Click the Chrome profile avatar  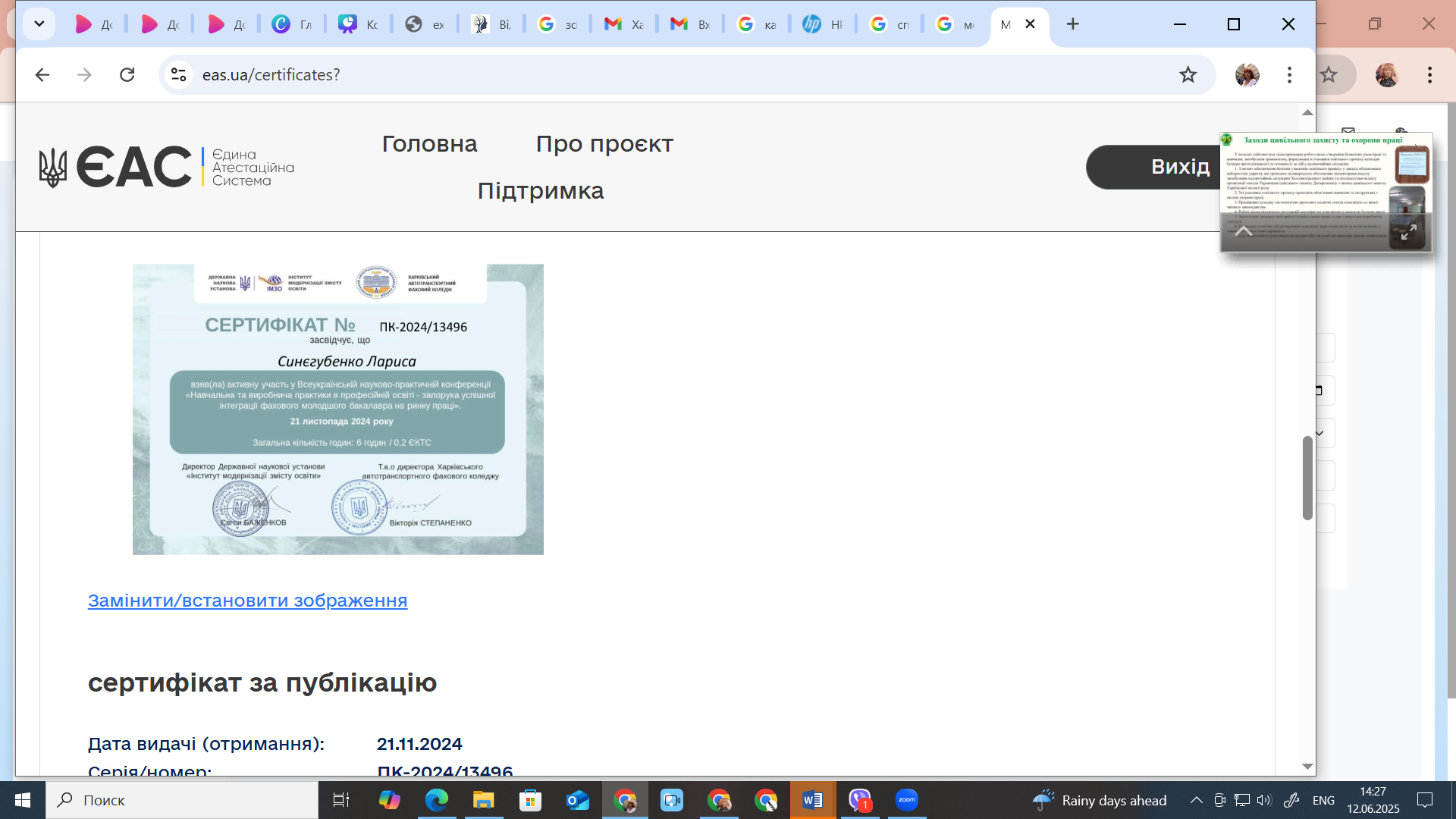pos(1247,74)
